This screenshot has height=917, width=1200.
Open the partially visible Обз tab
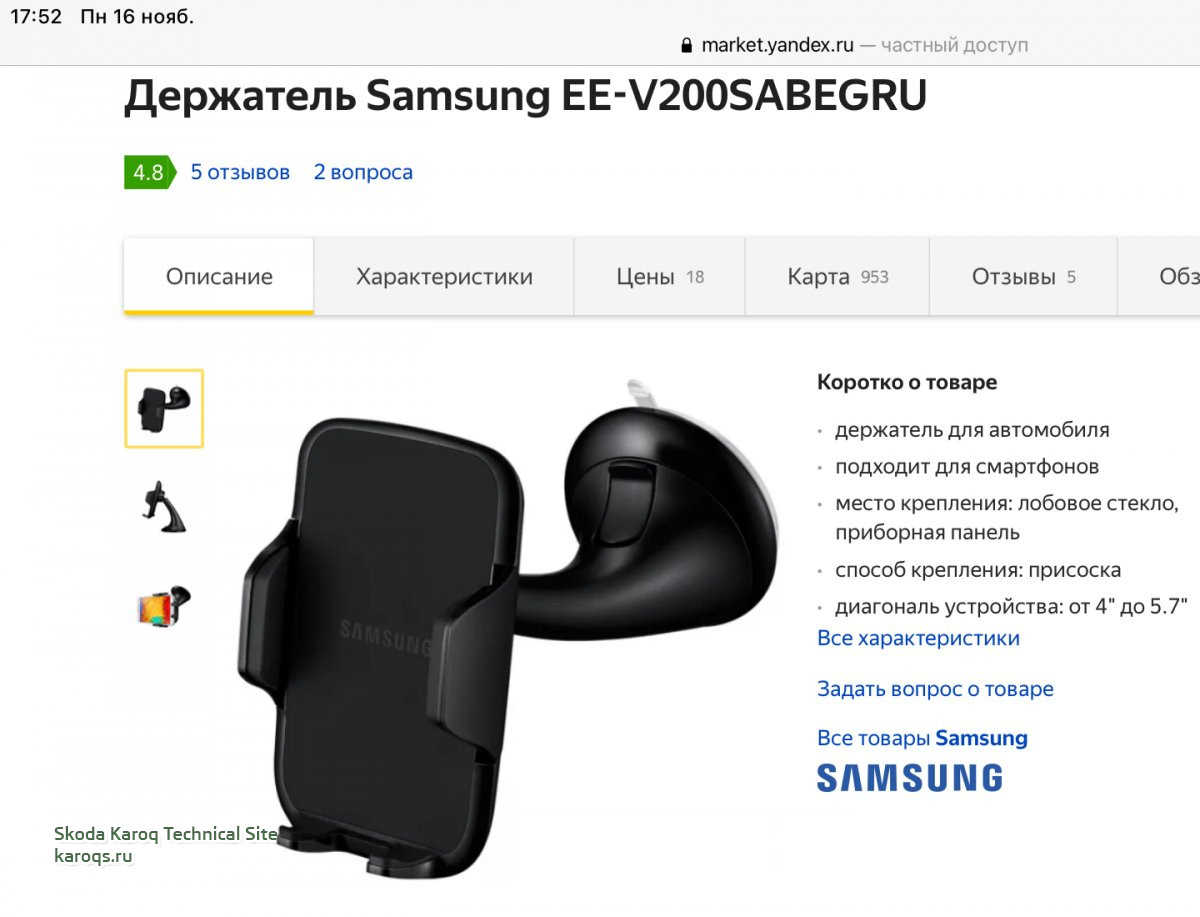pyautogui.click(x=1160, y=277)
